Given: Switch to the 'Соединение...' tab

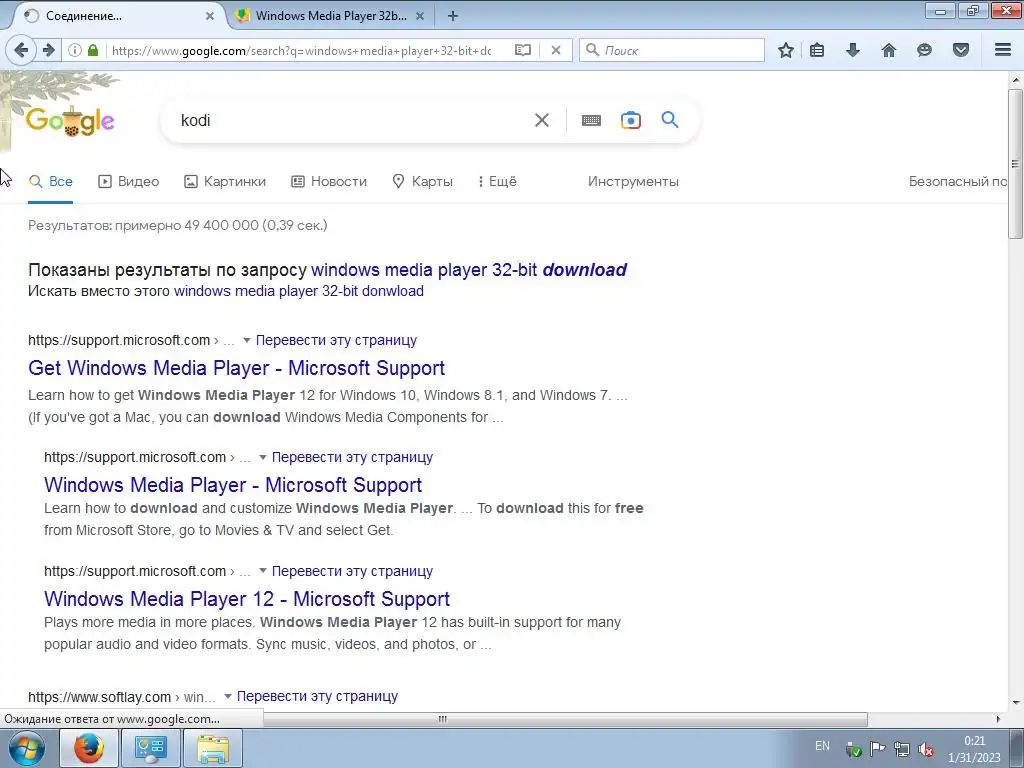Looking at the screenshot, I should coord(118,16).
